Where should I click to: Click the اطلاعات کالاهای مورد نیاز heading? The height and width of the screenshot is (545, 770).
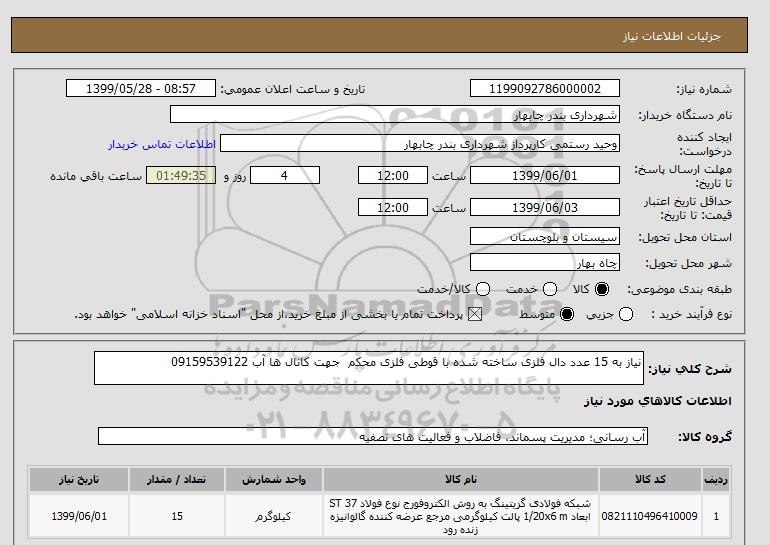658,401
